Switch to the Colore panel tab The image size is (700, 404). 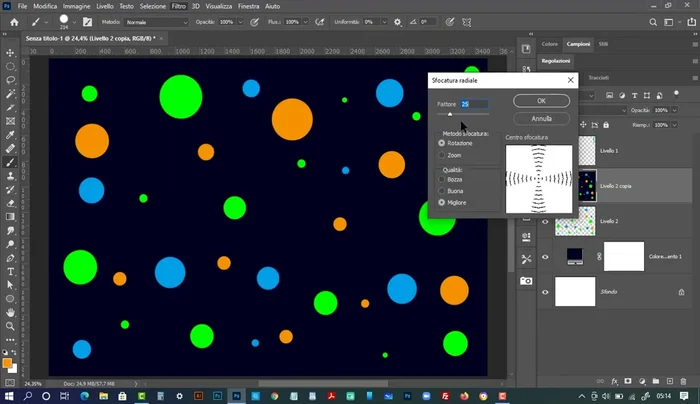pos(550,44)
